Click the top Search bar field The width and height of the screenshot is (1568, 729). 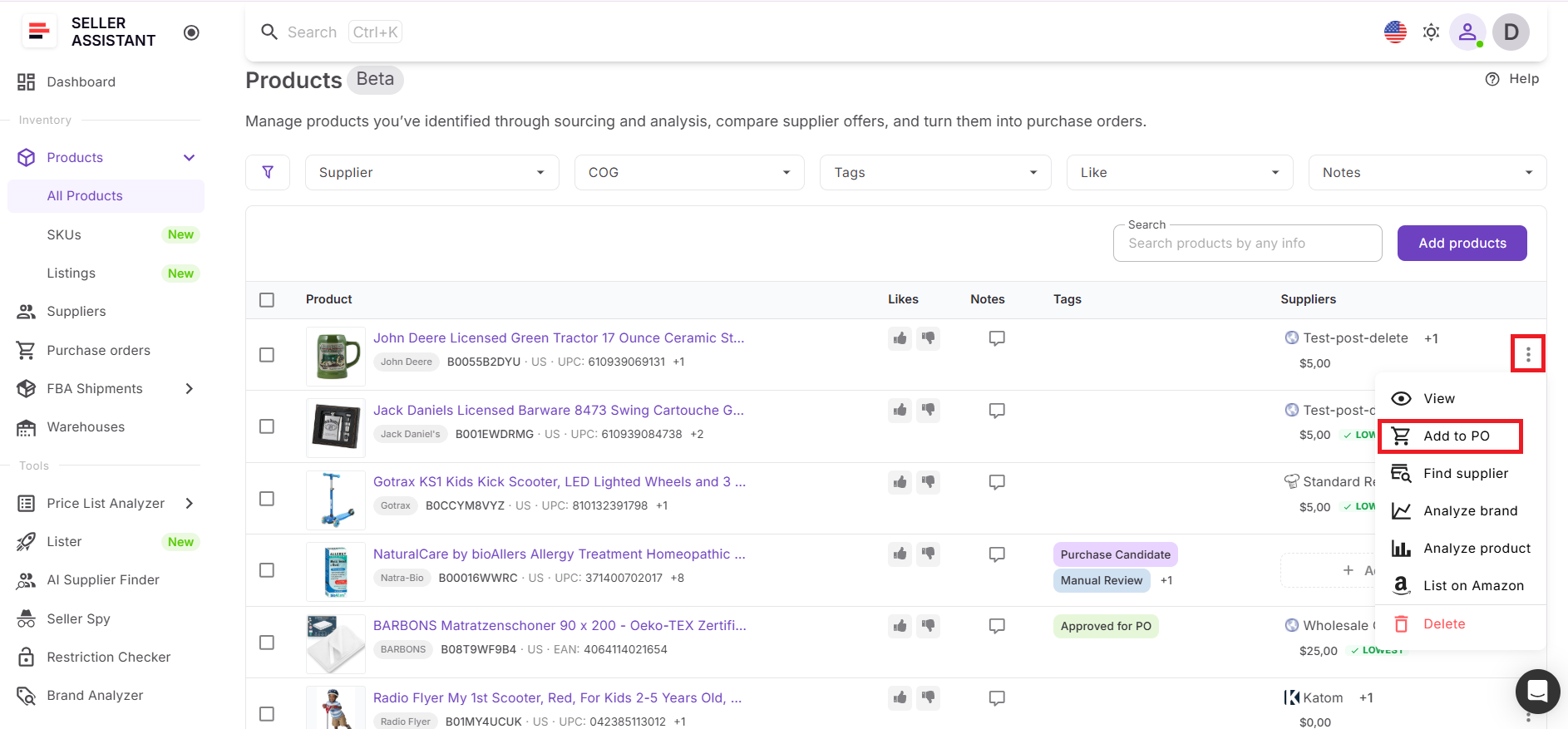pos(333,32)
